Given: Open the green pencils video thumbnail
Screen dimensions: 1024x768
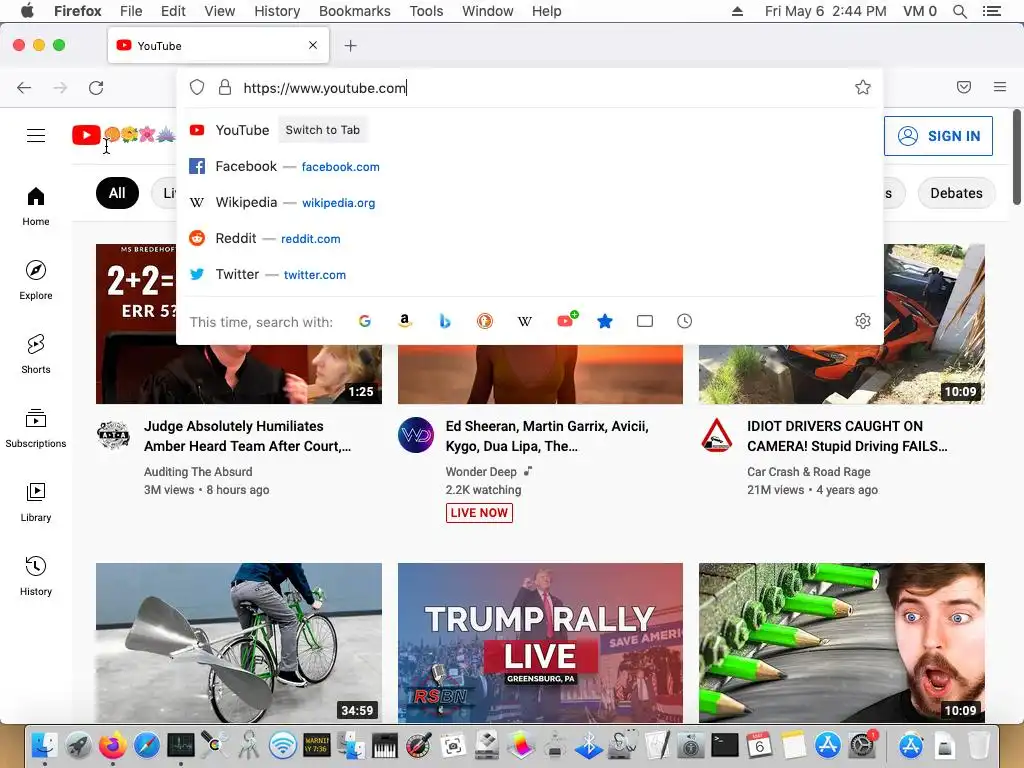Looking at the screenshot, I should [x=842, y=643].
